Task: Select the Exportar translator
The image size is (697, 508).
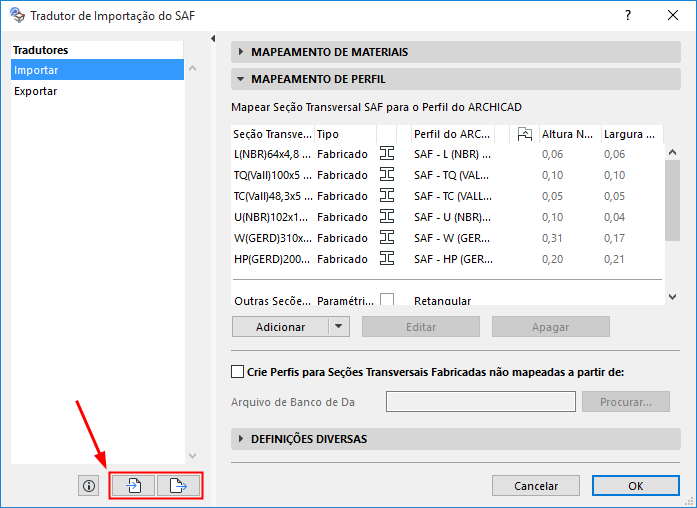Action: coord(97,91)
